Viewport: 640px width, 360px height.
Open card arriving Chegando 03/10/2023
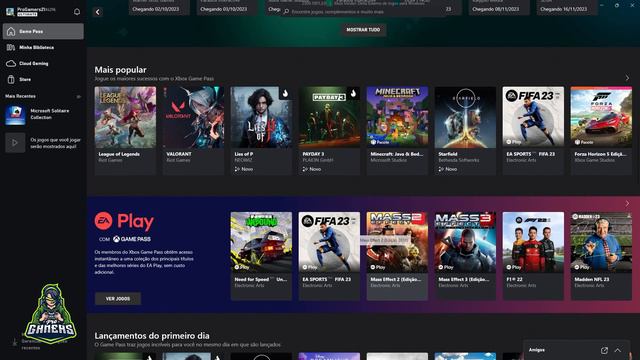click(x=227, y=7)
